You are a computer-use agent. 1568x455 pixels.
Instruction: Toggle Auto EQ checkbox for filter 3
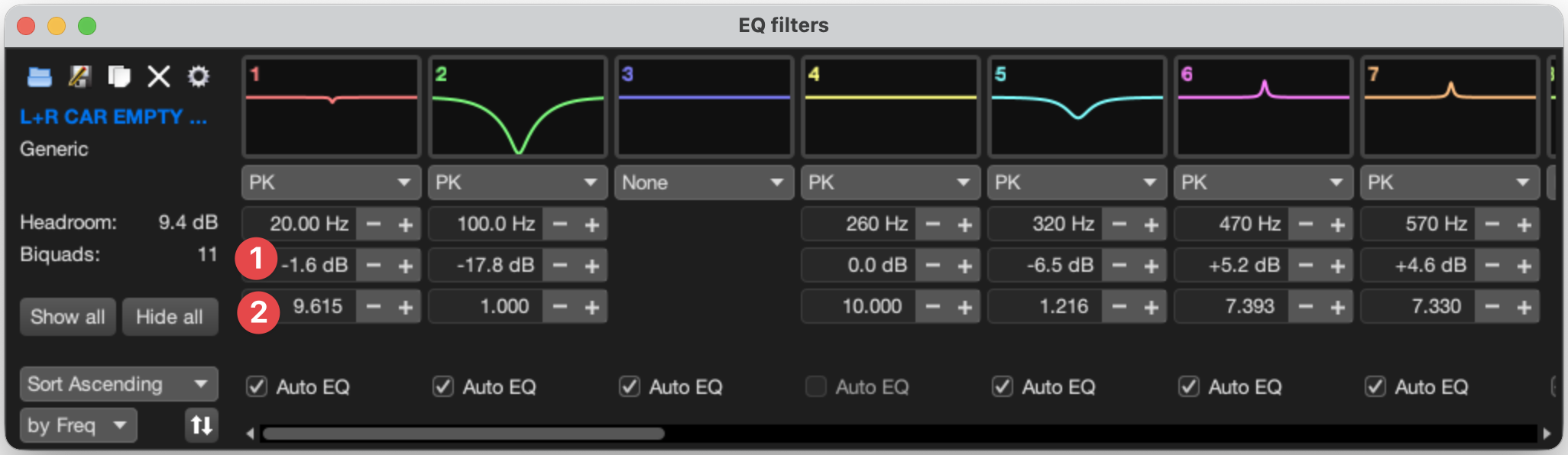pyautogui.click(x=630, y=387)
